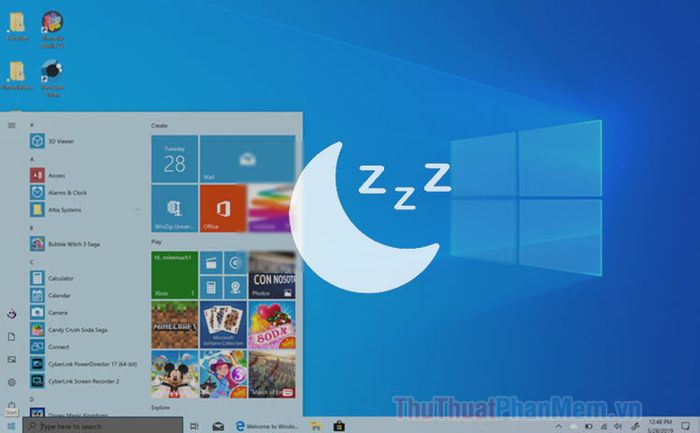Open the Photos tile
The image size is (700, 433).
click(x=272, y=275)
